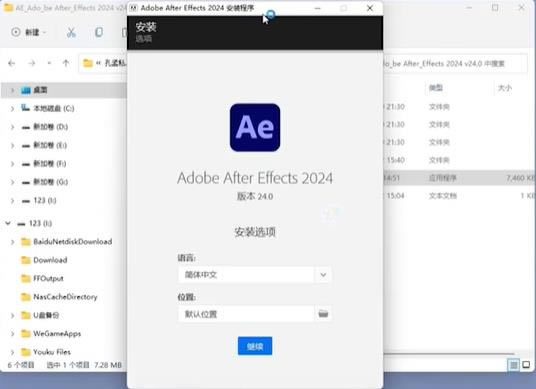Open BaiduNetdiskDownload folder in tree
The height and width of the screenshot is (389, 536).
pos(72,242)
